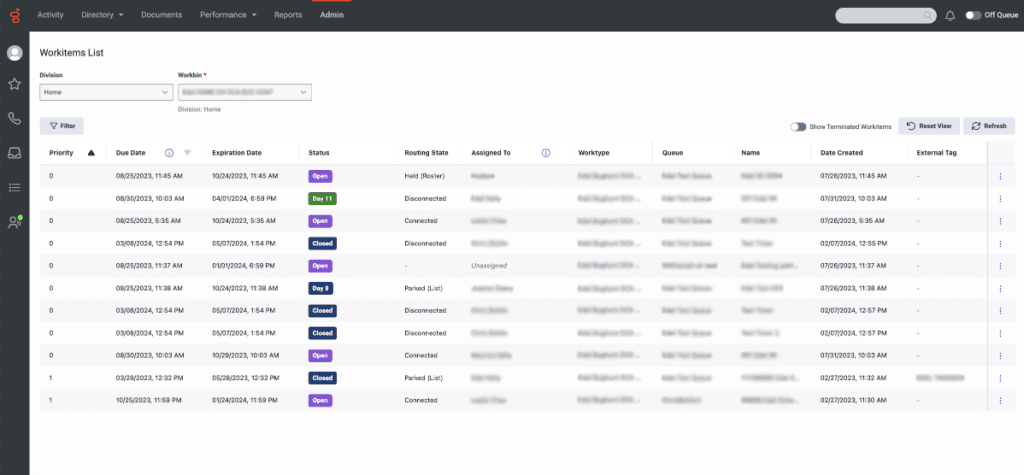Enable Show Terminated Workitems toggle
The width and height of the screenshot is (1024, 475).
(x=798, y=127)
